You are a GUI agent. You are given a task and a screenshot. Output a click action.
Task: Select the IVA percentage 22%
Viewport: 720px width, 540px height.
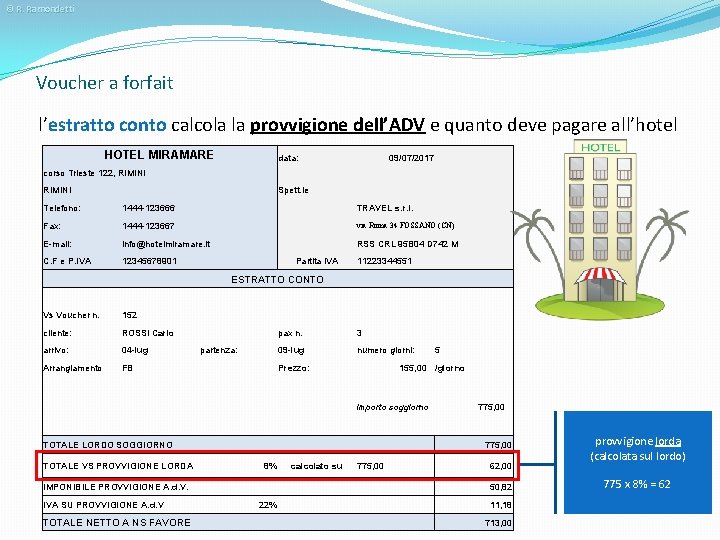tap(268, 505)
